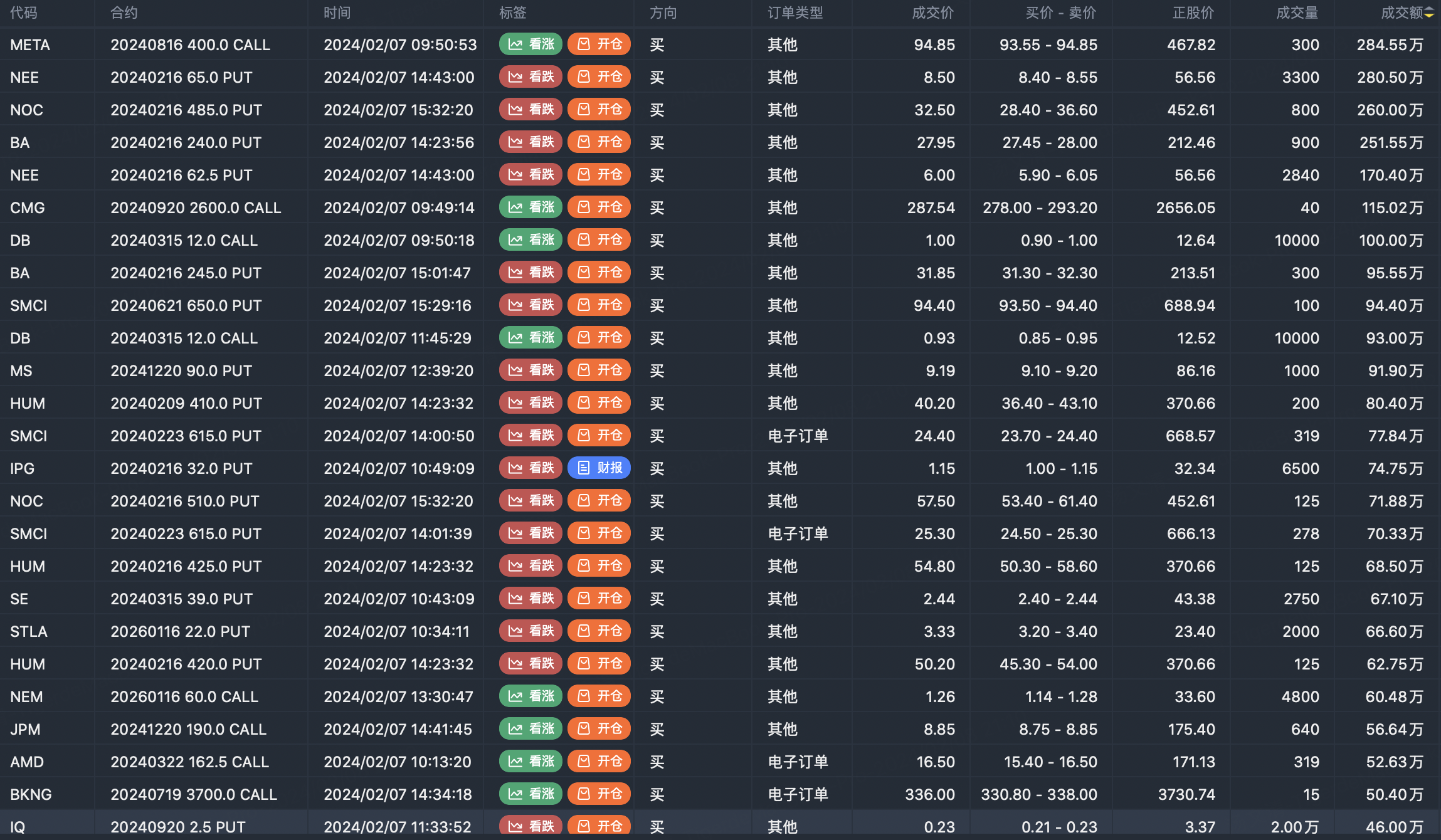This screenshot has height=840, width=1441.
Task: Select the NEM 20260116 60.0 CALL contract
Action: [184, 696]
